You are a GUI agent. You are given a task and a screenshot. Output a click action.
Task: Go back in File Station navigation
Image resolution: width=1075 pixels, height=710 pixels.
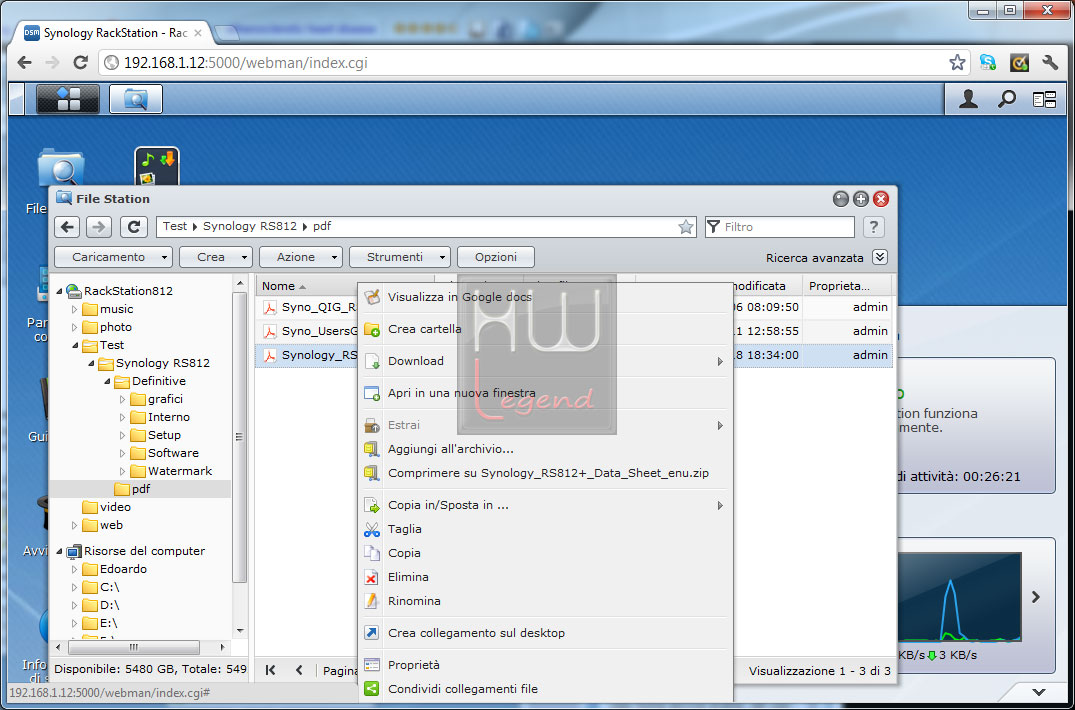point(67,227)
